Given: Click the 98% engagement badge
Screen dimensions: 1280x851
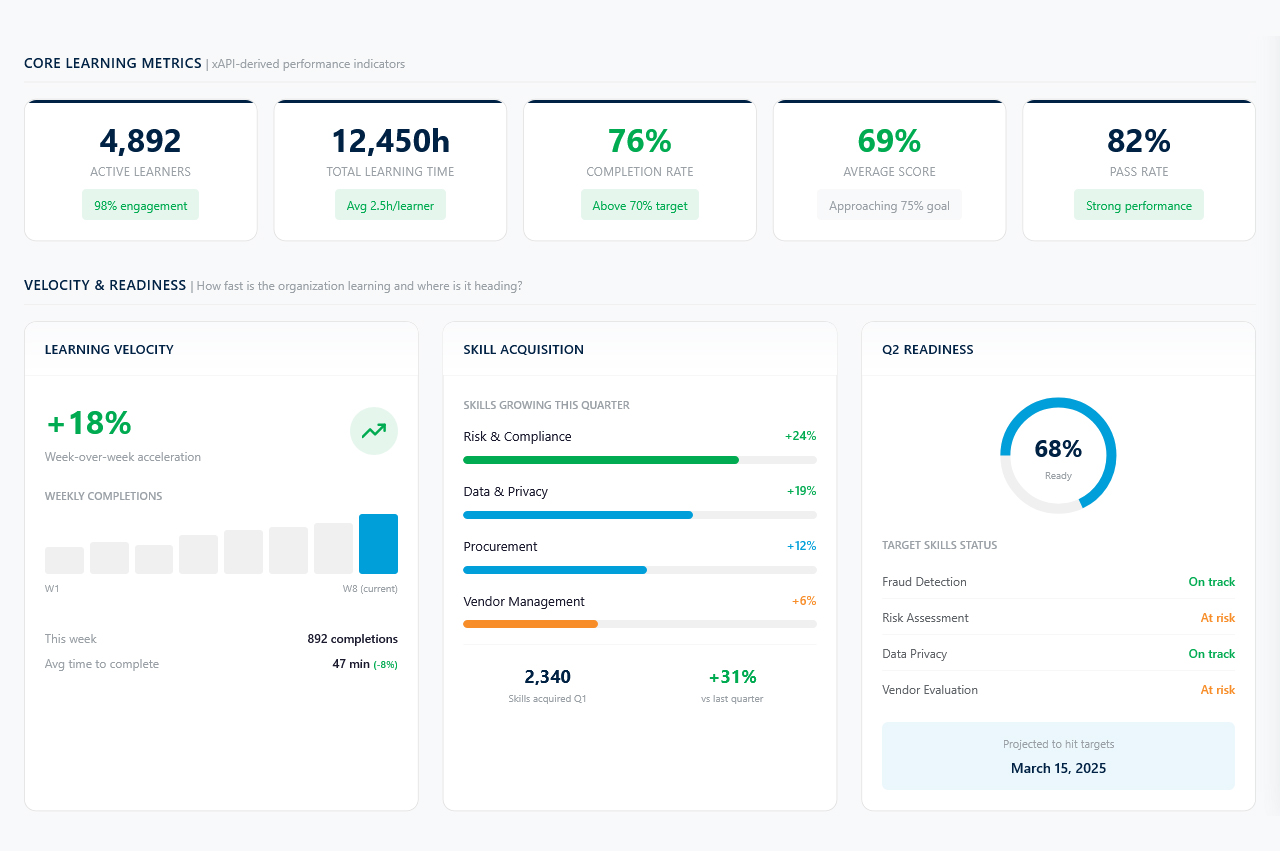Looking at the screenshot, I should point(140,206).
